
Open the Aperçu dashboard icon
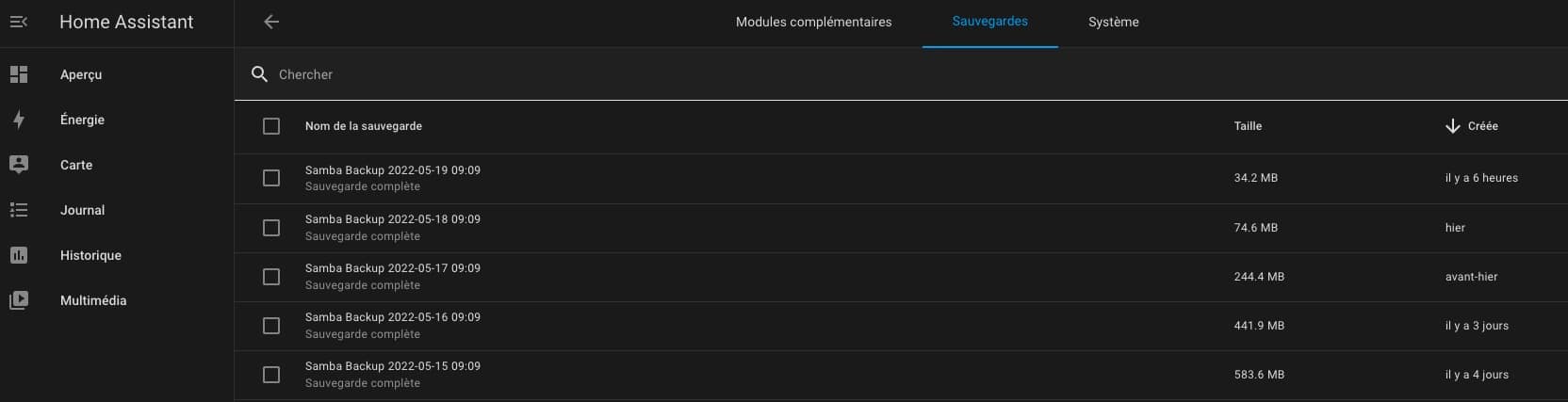pos(19,74)
